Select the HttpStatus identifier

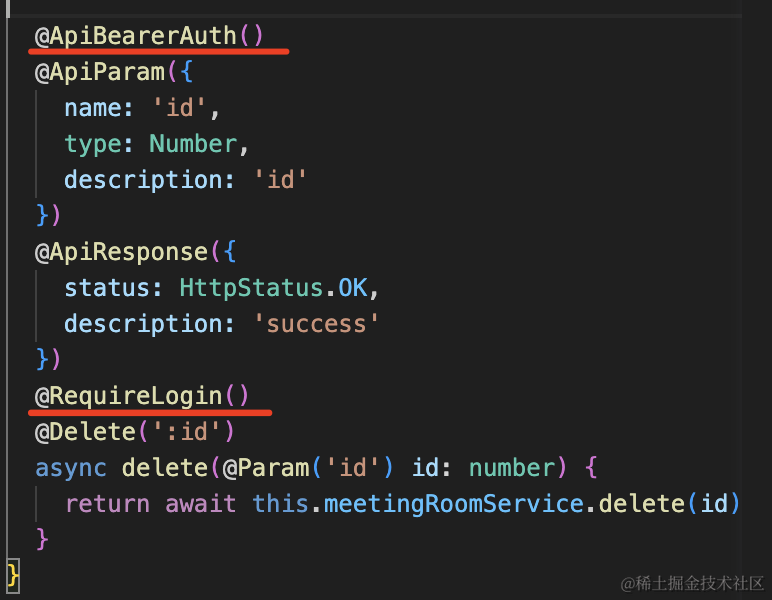(251, 288)
